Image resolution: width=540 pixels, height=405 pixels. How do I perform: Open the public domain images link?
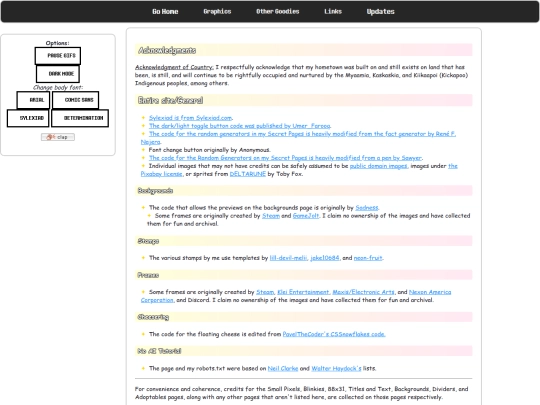378,166
